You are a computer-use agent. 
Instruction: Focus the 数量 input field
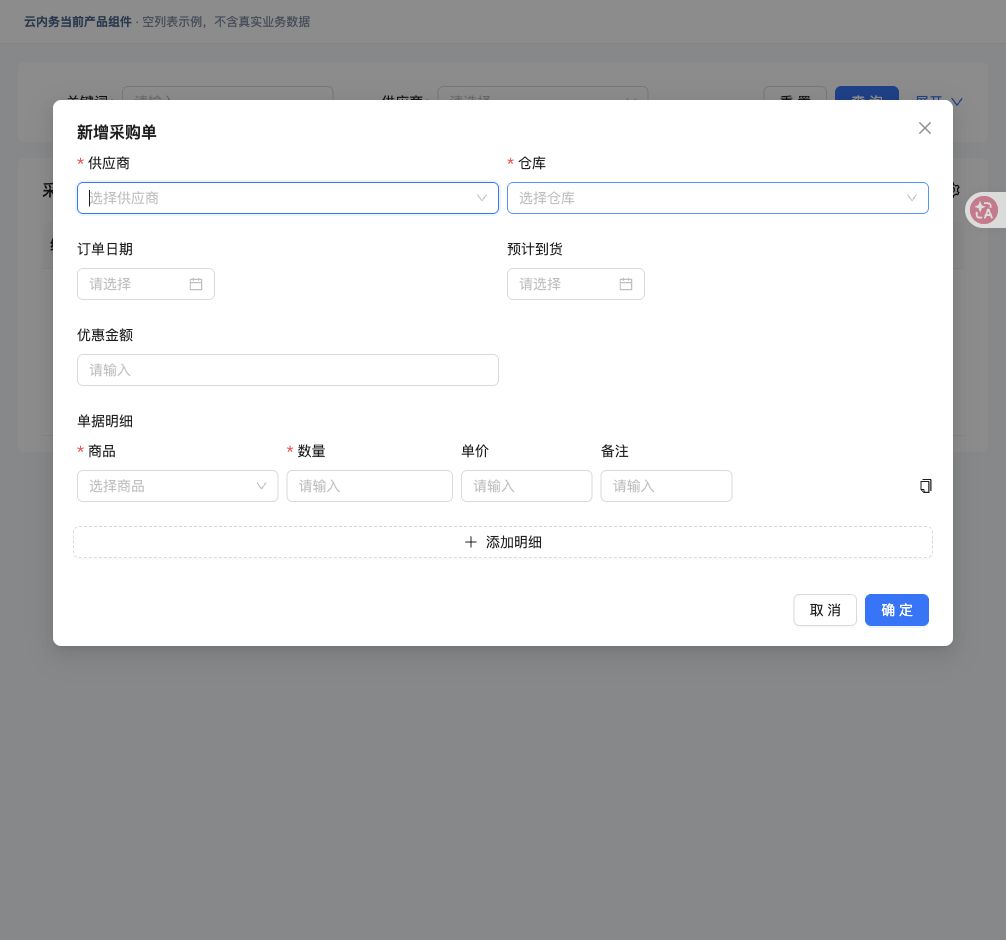tap(370, 486)
